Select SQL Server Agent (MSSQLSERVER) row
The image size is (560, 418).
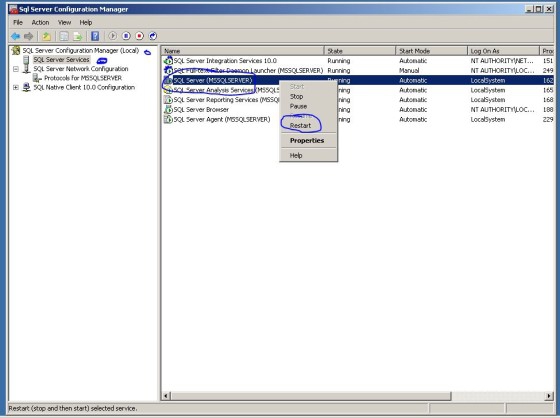click(358, 119)
